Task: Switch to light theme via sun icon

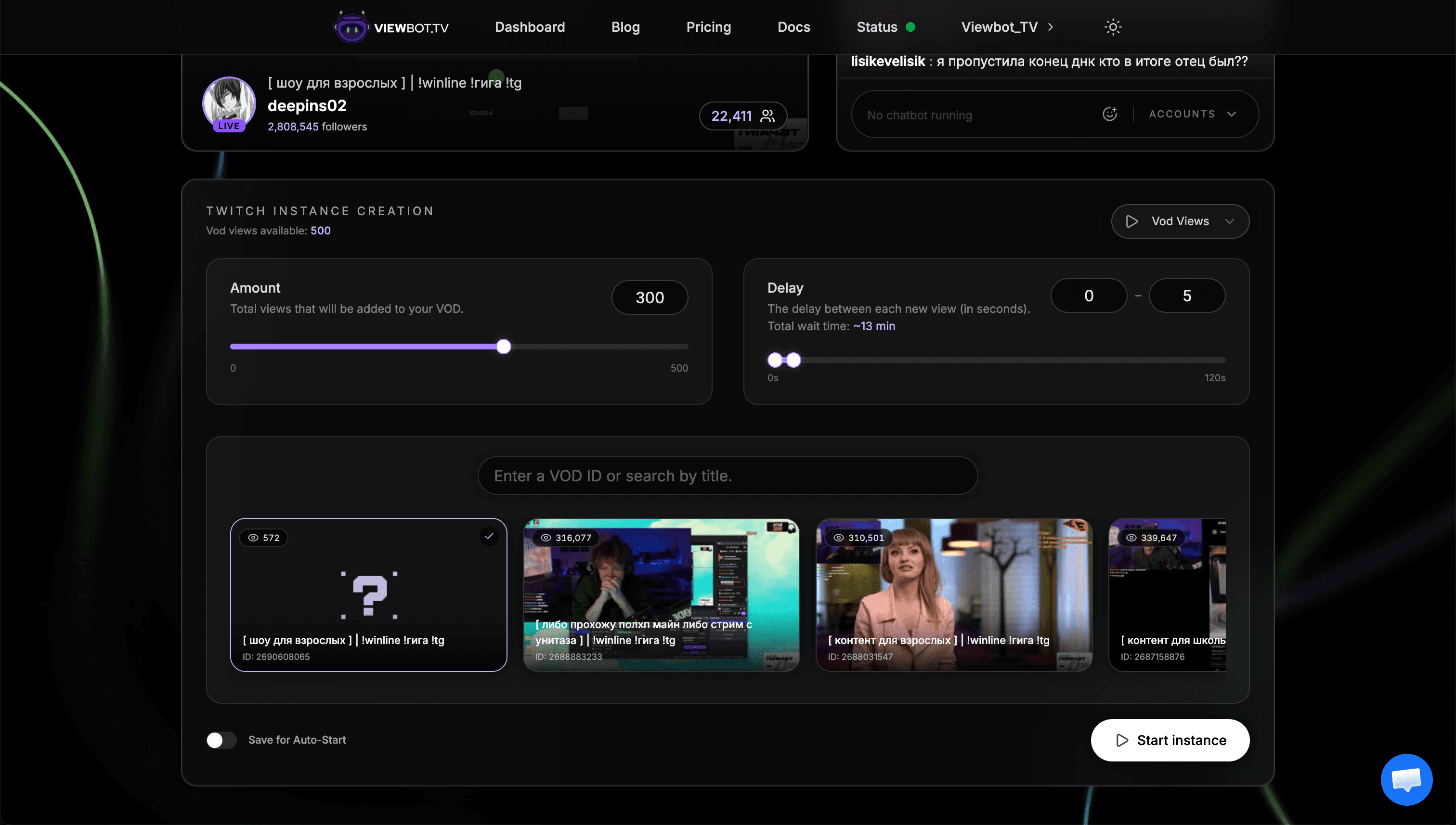Action: tap(1113, 26)
